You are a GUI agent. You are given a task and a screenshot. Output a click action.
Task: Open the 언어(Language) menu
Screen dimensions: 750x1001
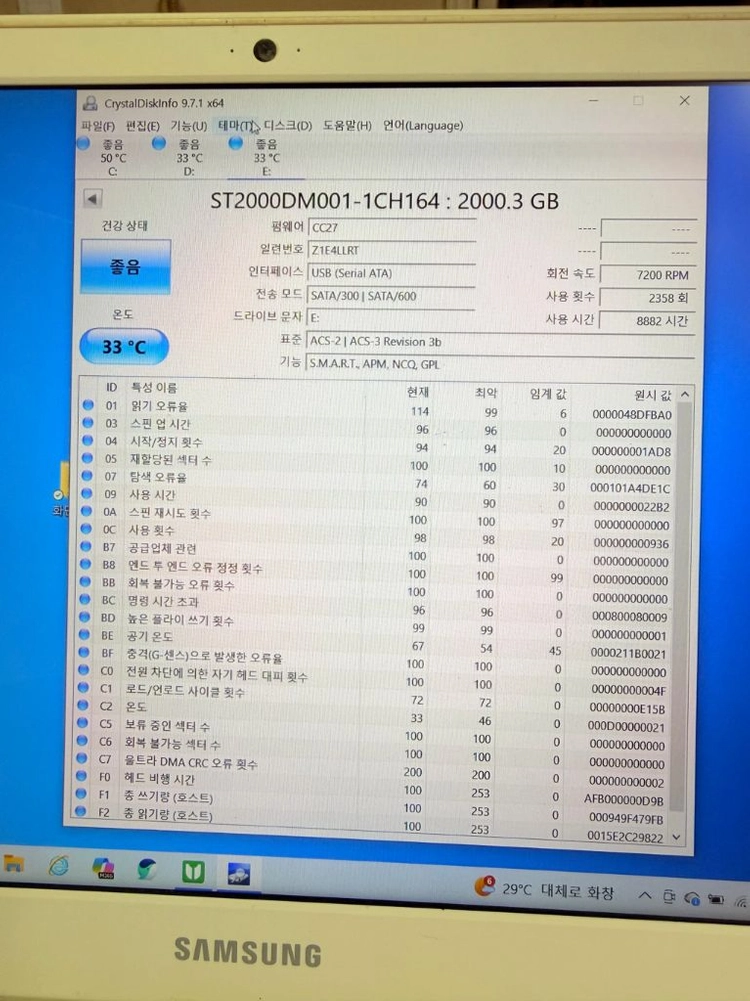423,125
